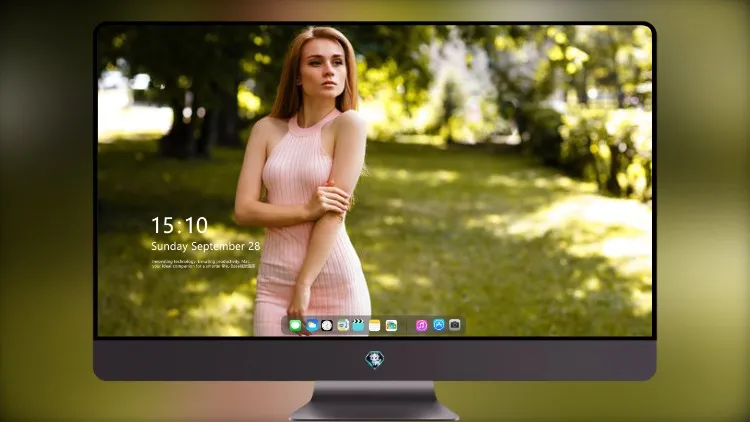Open the fourth dock icon with a blue note

click(343, 326)
